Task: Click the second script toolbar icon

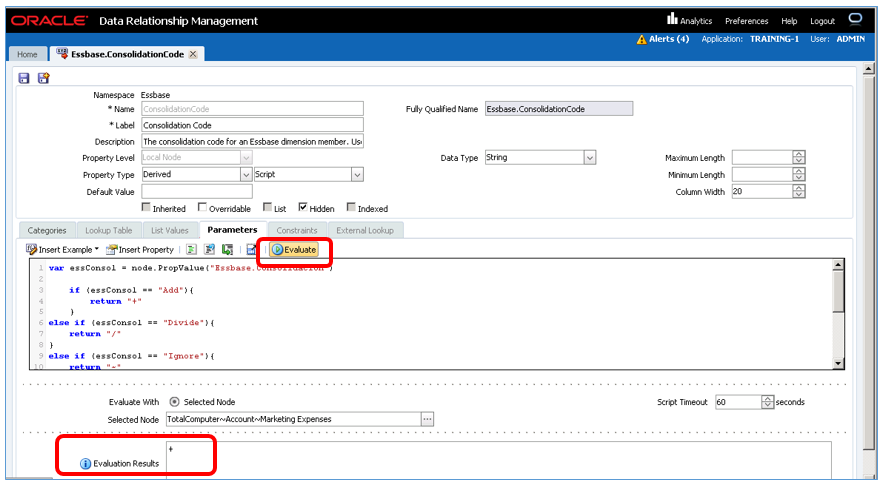Action: [209, 250]
